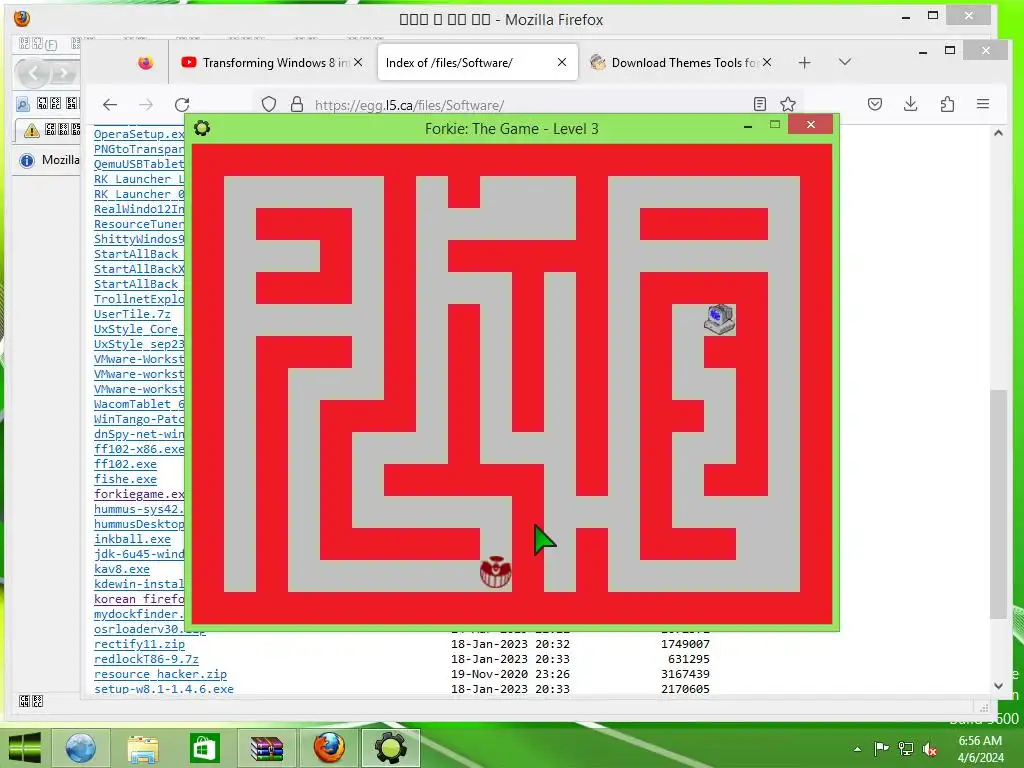Open the ff102-x86.exe link
Image resolution: width=1024 pixels, height=768 pixels.
(x=139, y=449)
